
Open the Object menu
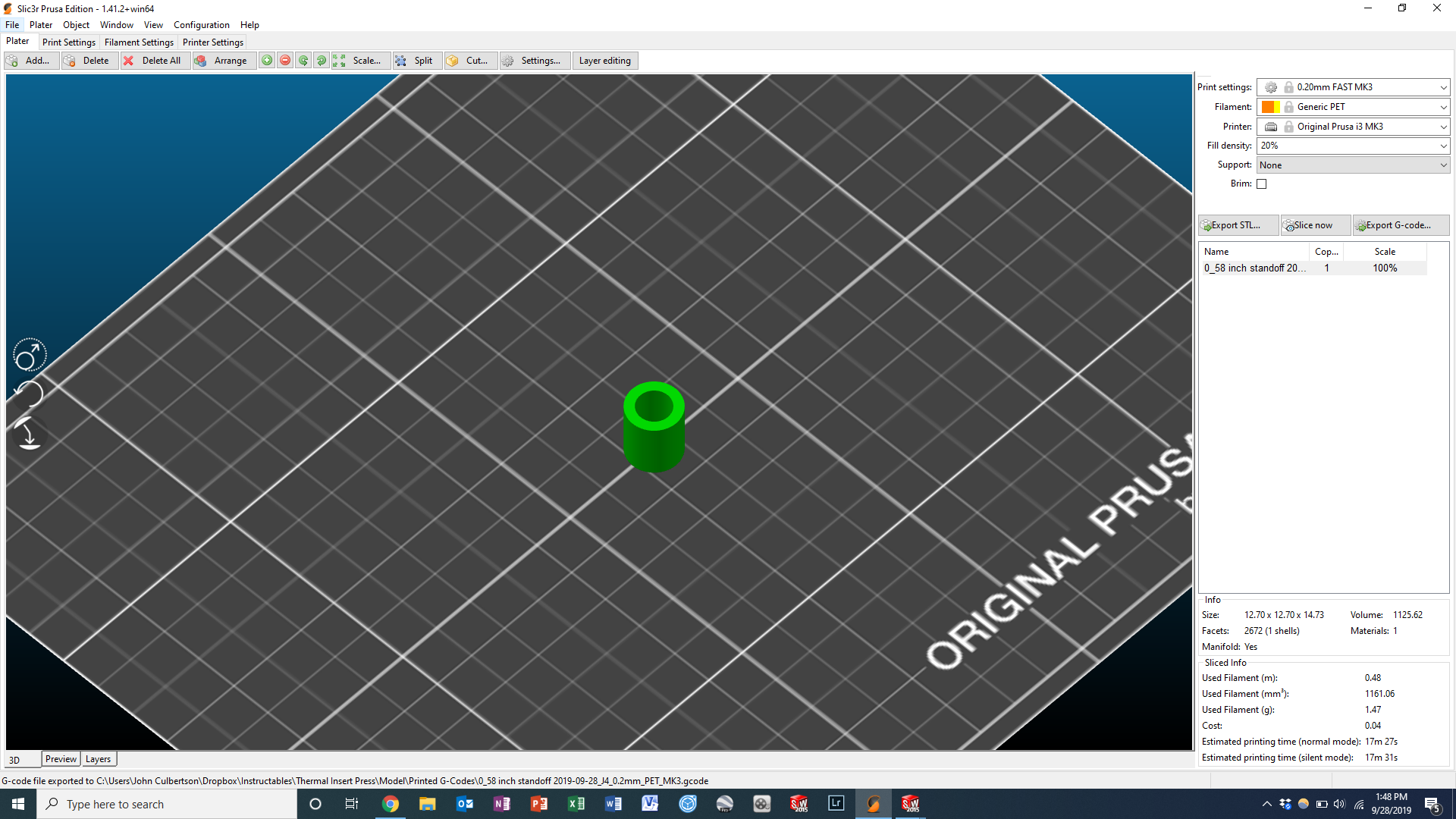tap(76, 25)
